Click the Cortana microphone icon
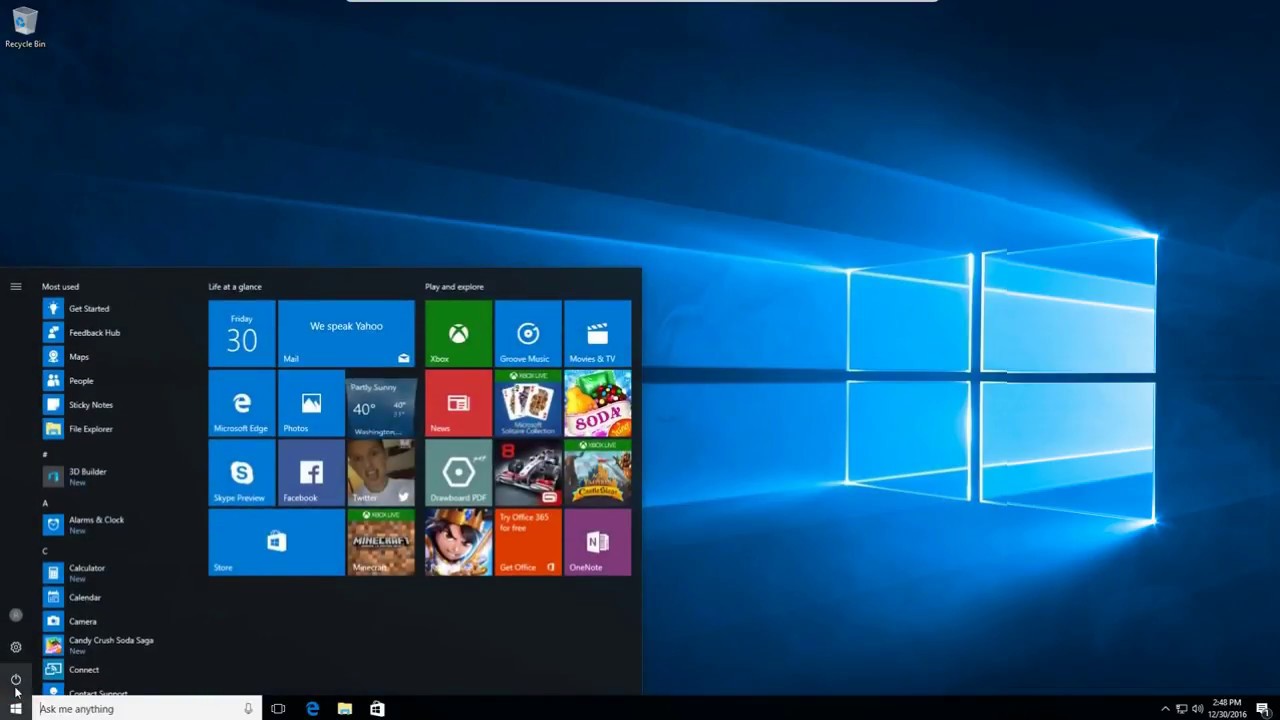 pos(249,708)
